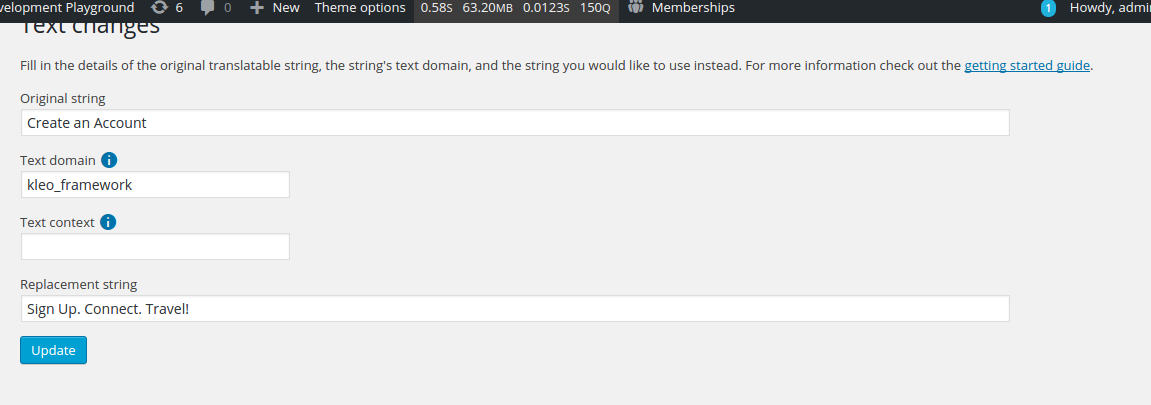Click the Text context info icon
The width and height of the screenshot is (1151, 405).
click(108, 222)
